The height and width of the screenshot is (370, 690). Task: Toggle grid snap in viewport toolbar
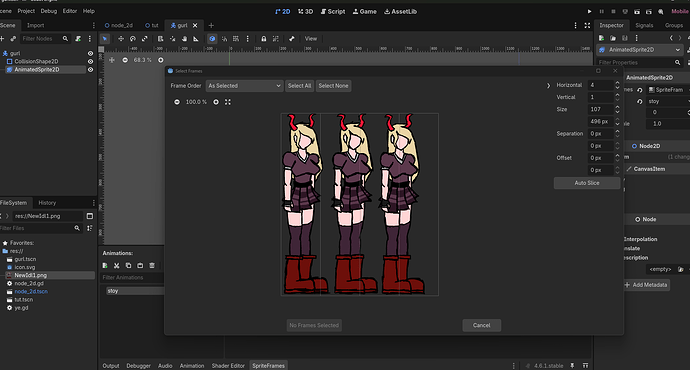(236, 39)
